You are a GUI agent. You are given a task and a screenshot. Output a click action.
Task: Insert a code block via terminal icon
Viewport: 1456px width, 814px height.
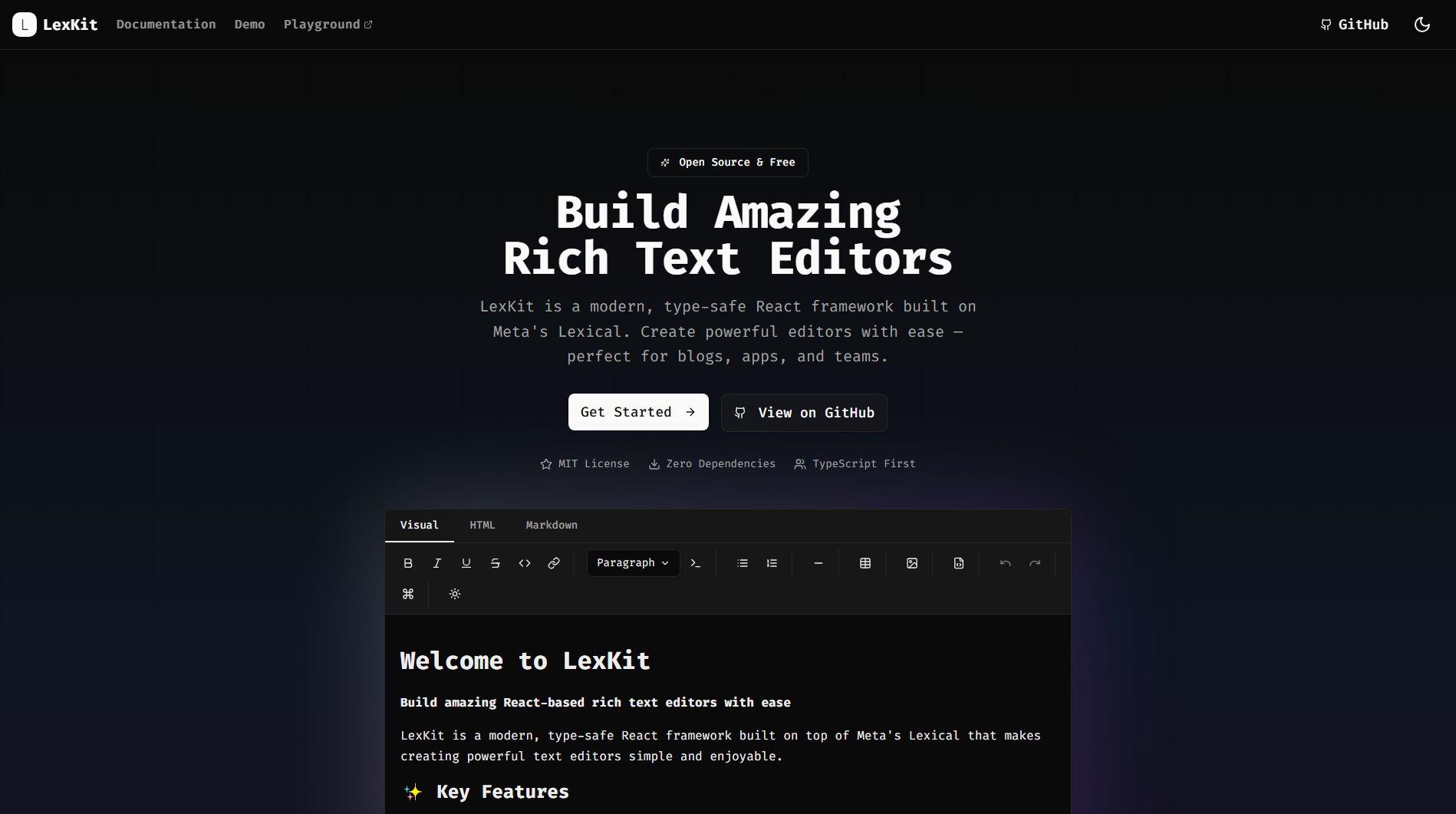click(x=696, y=563)
